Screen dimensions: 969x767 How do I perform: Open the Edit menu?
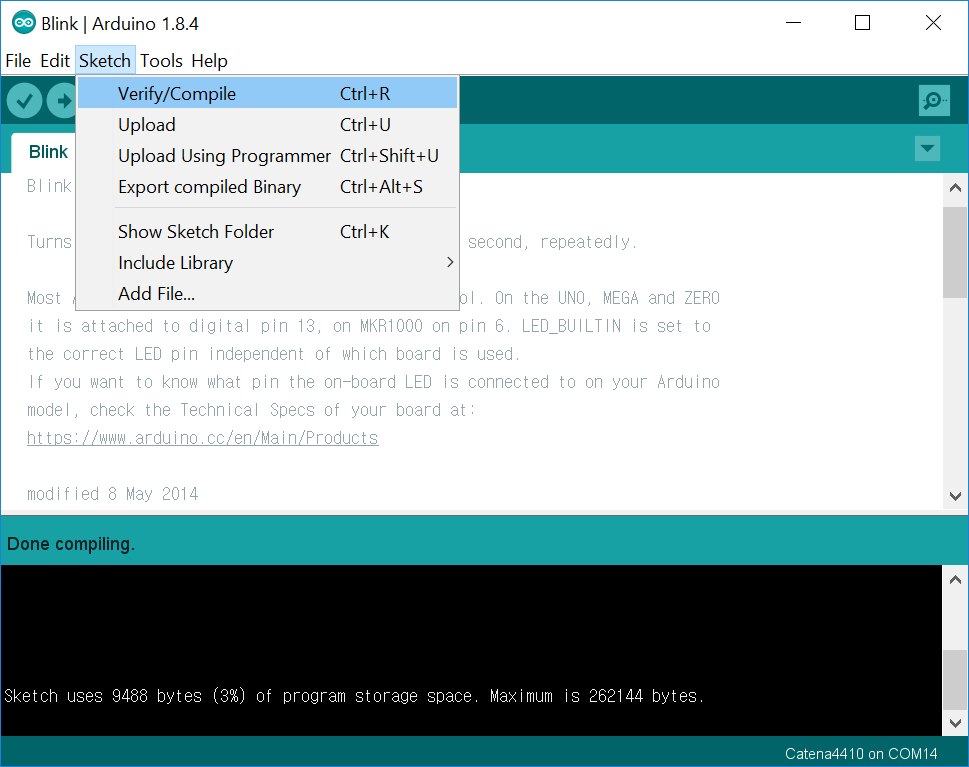coord(55,61)
